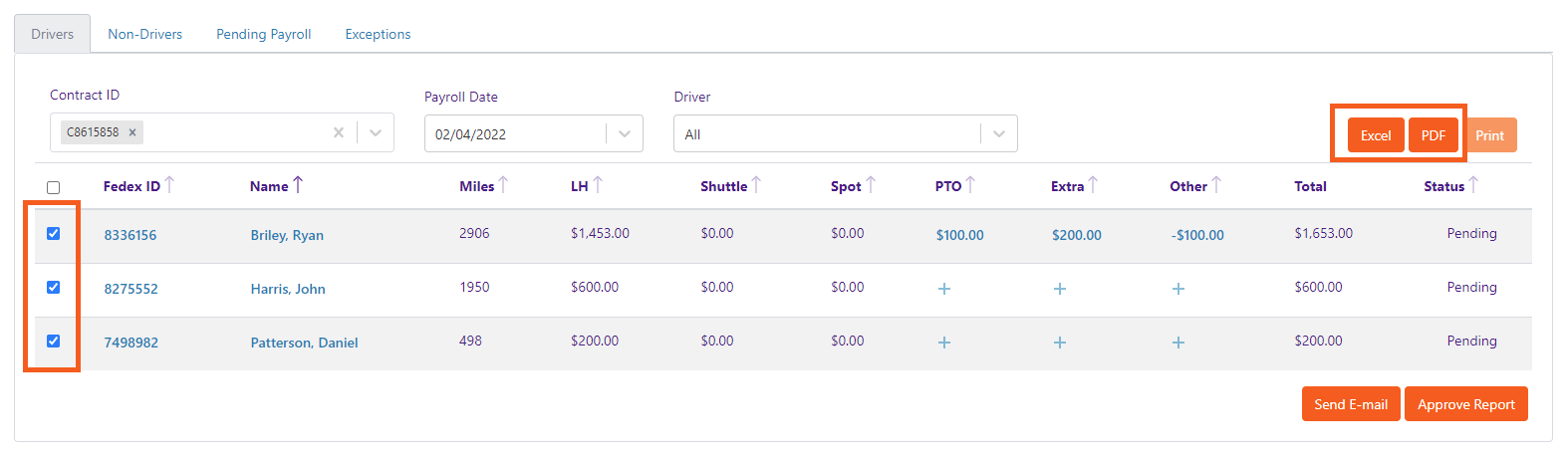Export the table to Excel
1568x460 pixels.
click(x=1376, y=135)
